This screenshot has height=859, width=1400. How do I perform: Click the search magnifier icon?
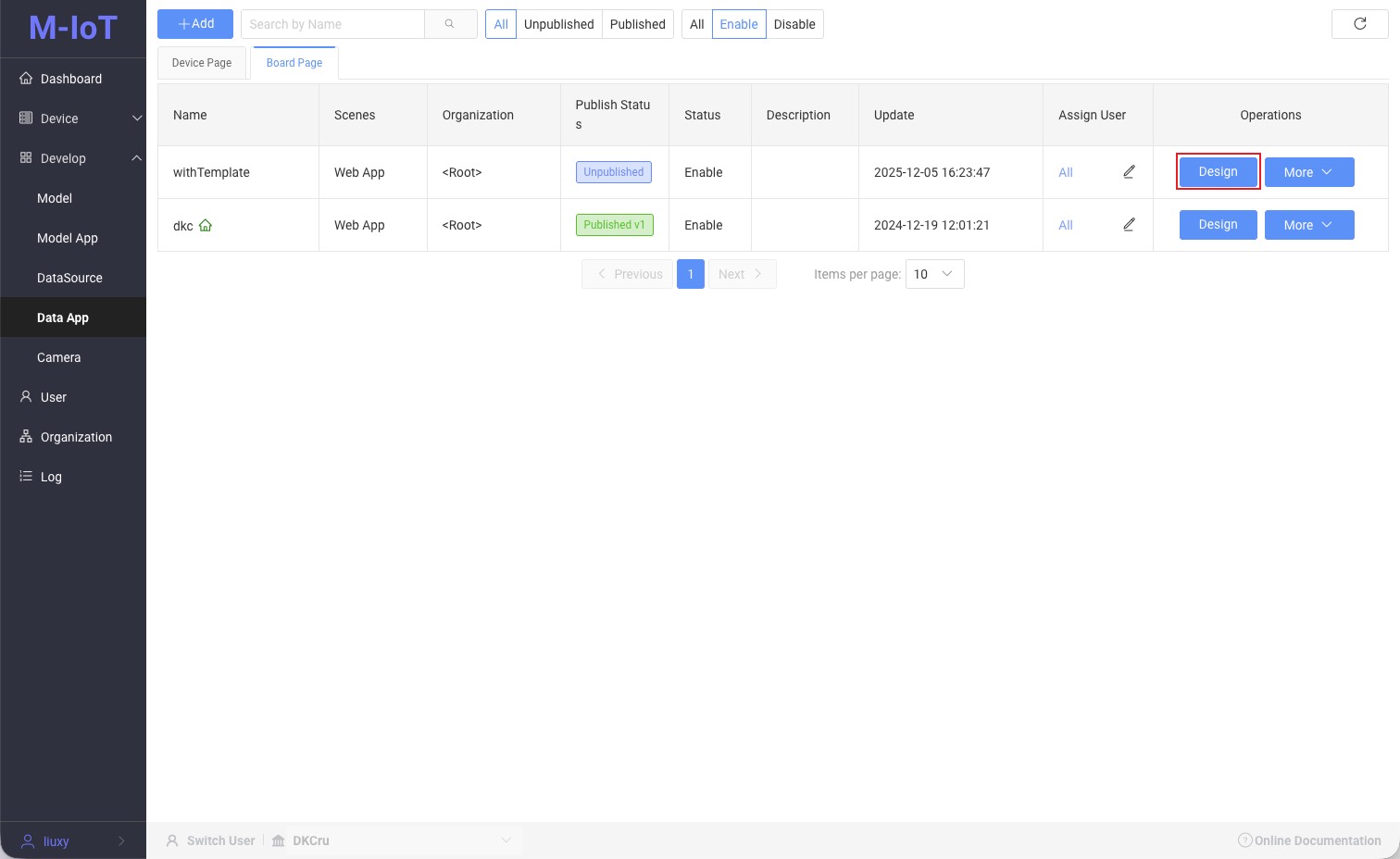pyautogui.click(x=450, y=24)
